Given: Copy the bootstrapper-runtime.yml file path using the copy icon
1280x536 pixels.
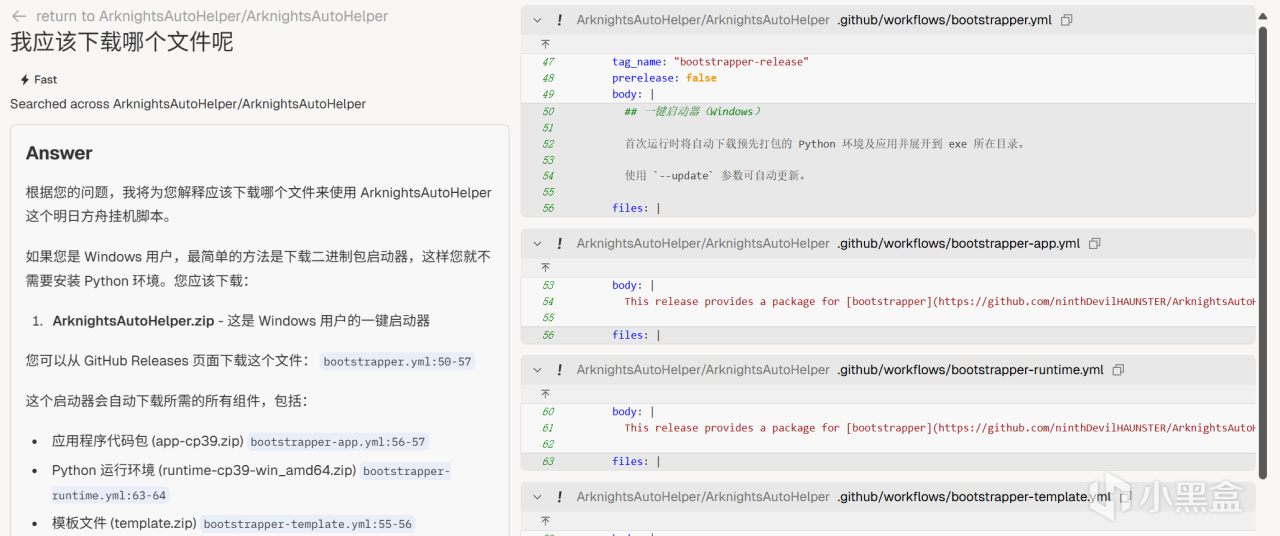Looking at the screenshot, I should [1119, 369].
